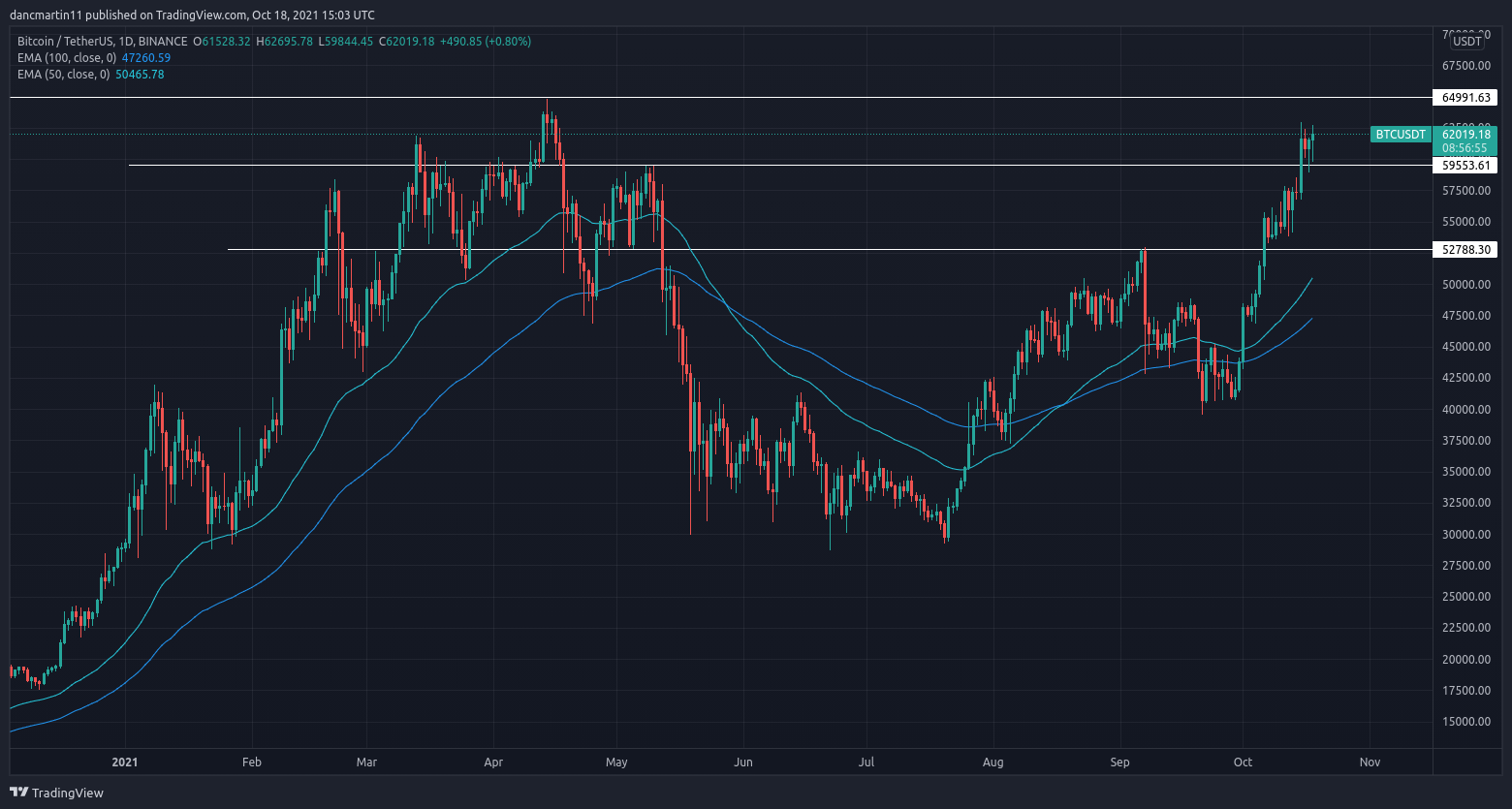The width and height of the screenshot is (1512, 809).
Task: Click the BTCUSDT symbol tag
Action: (x=1401, y=135)
